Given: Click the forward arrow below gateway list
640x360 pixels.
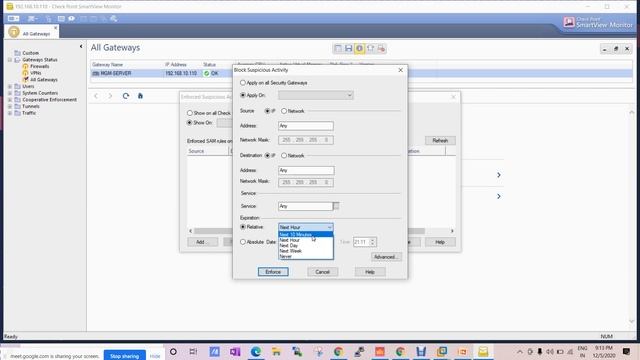Looking at the screenshot, I should click(x=110, y=96).
